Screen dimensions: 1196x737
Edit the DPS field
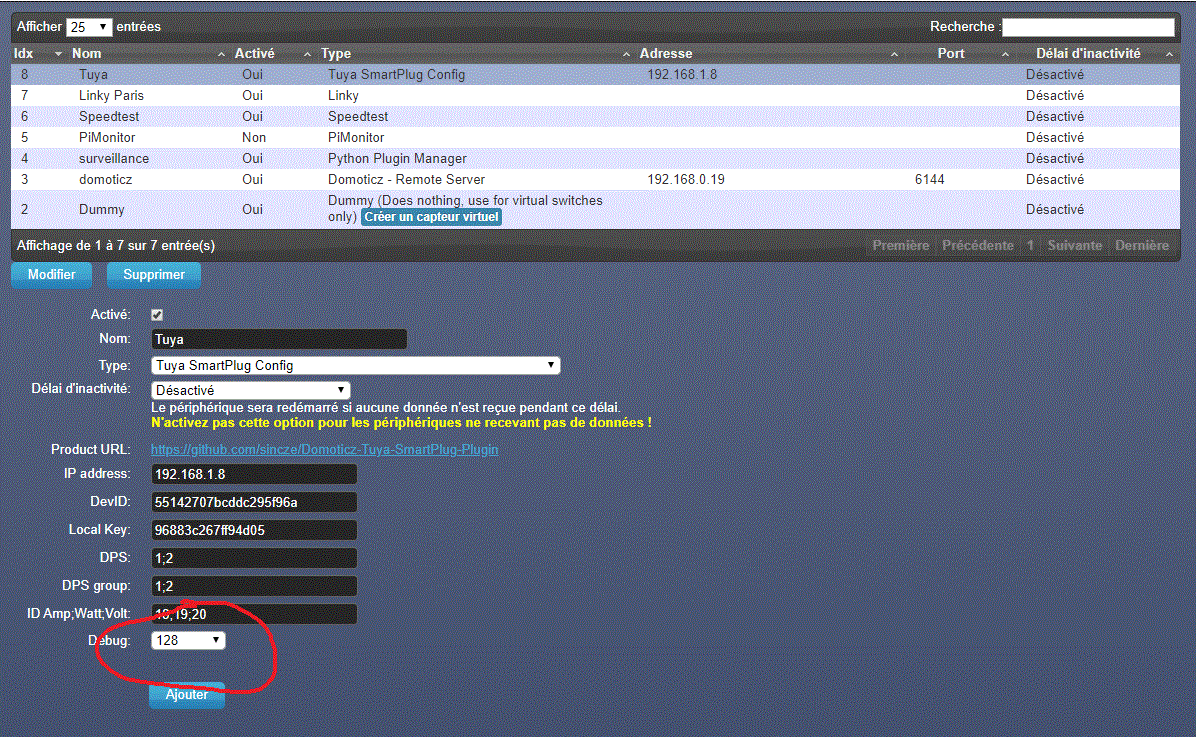point(254,558)
